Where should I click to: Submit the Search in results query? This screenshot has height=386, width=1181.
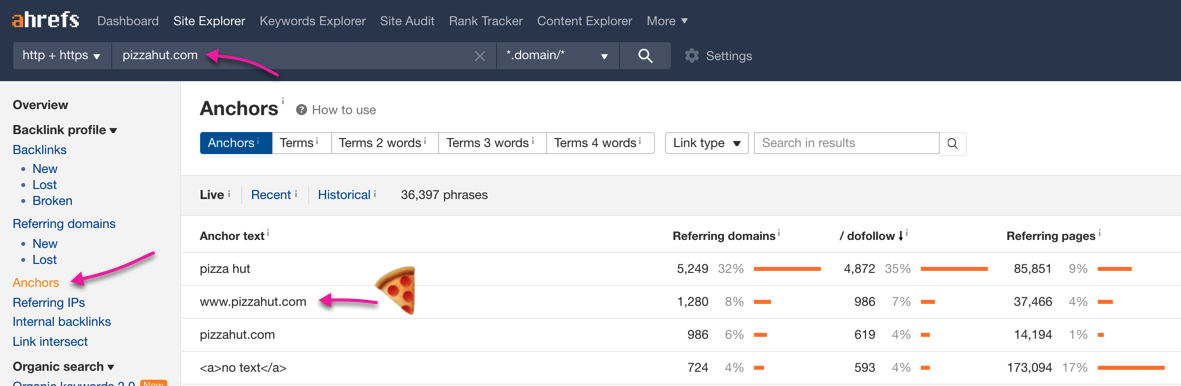(953, 143)
